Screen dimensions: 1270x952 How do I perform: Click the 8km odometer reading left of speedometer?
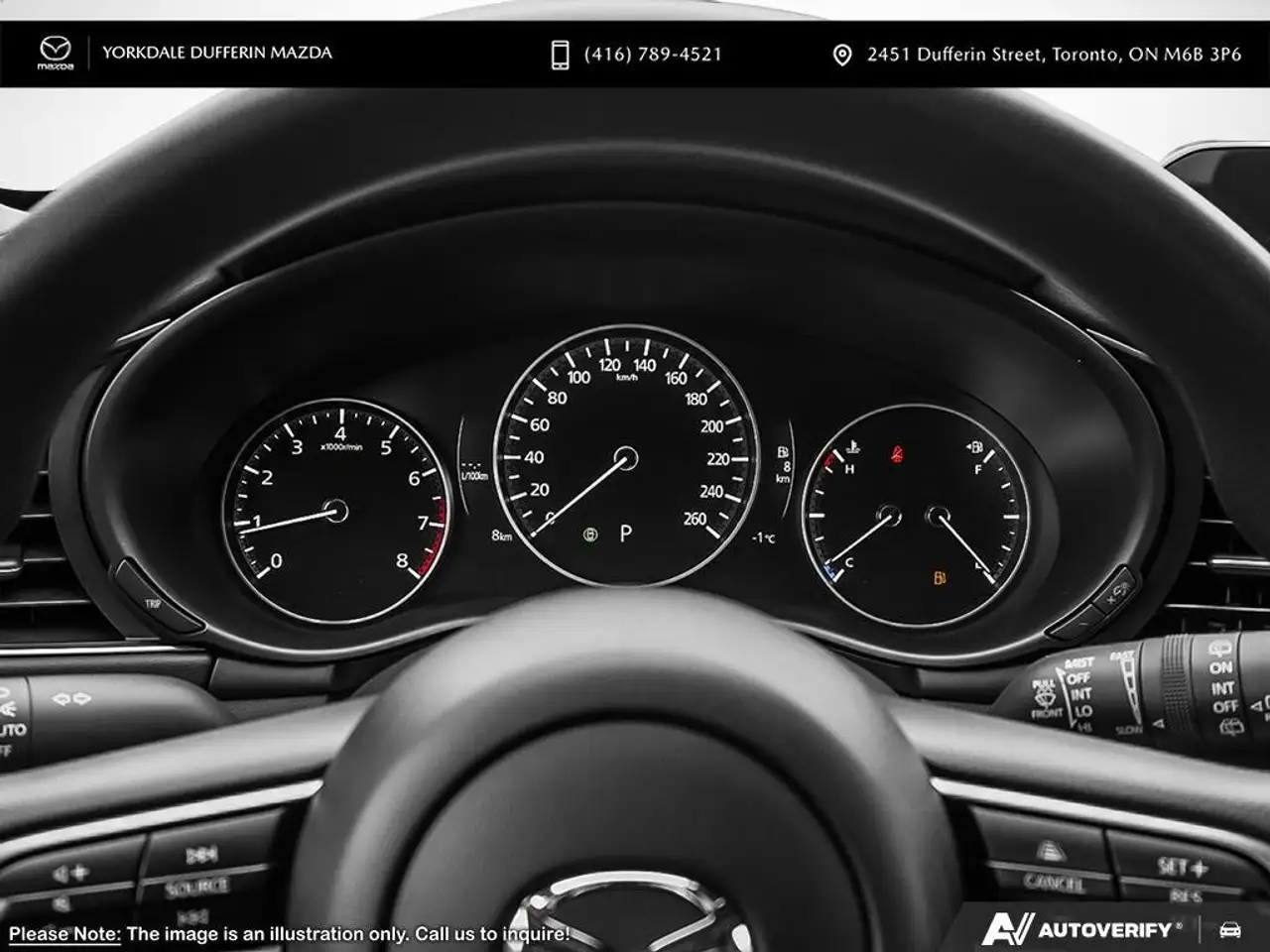pyautogui.click(x=501, y=535)
